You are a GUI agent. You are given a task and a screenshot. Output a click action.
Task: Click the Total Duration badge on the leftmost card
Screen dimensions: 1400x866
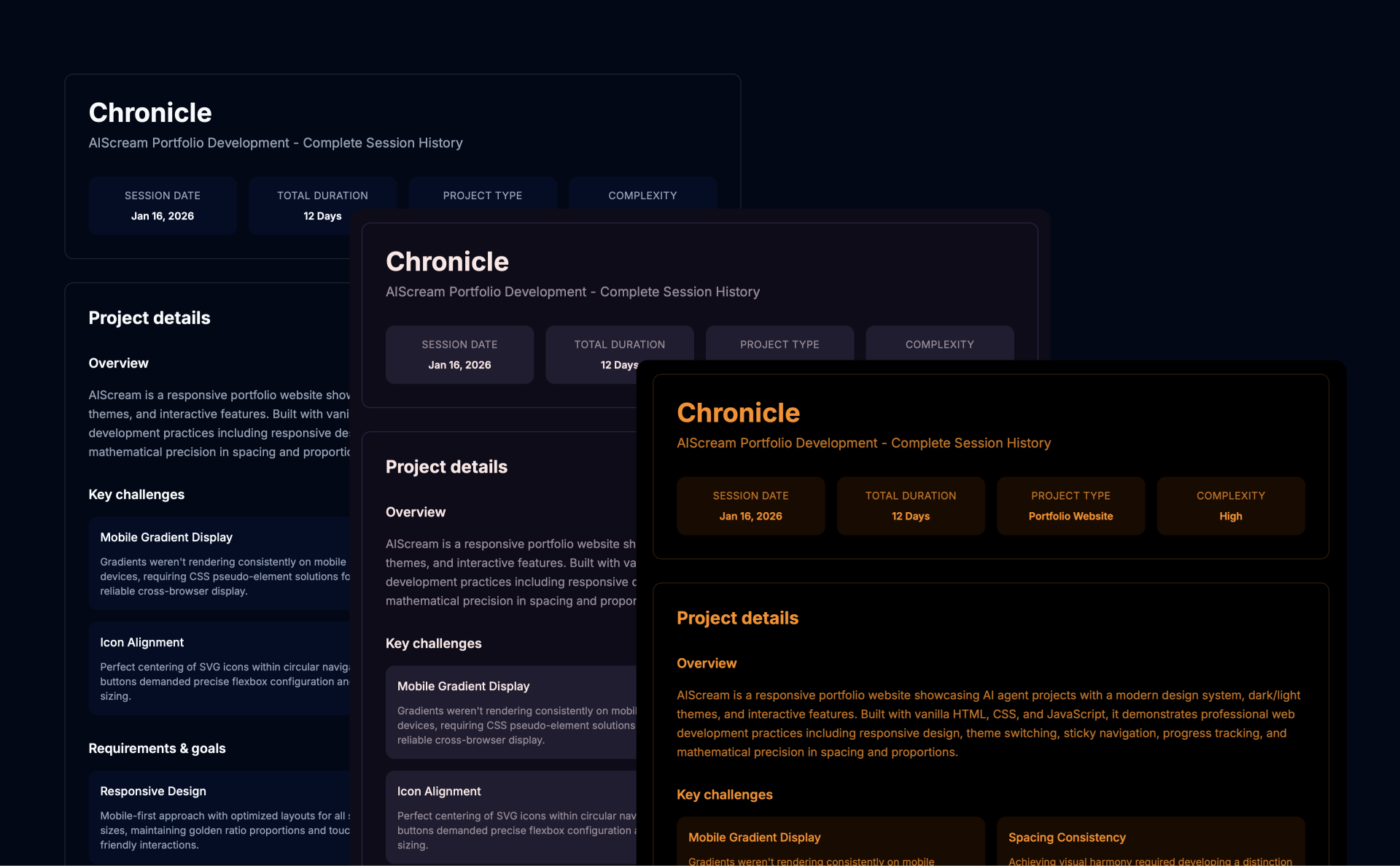322,205
